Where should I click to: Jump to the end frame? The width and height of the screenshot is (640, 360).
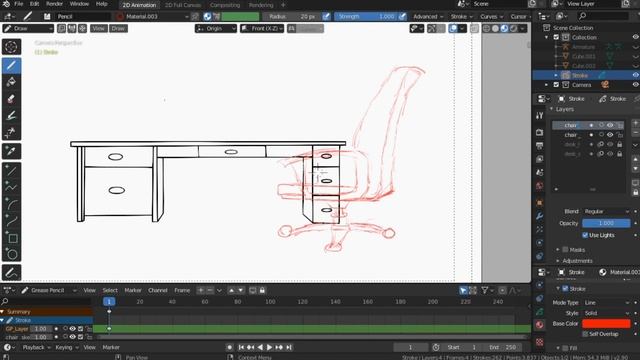pos(289,347)
